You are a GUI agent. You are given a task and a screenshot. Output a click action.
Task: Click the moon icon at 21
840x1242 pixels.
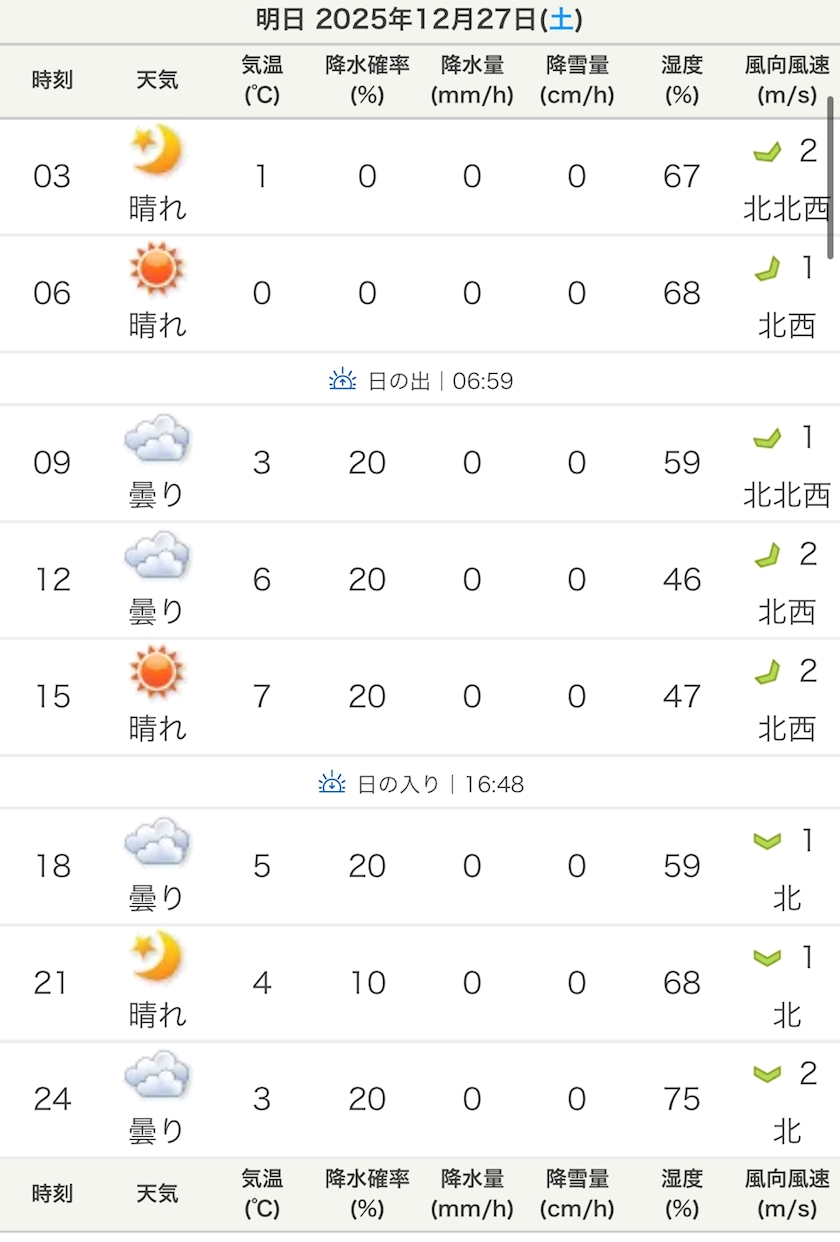tap(157, 957)
